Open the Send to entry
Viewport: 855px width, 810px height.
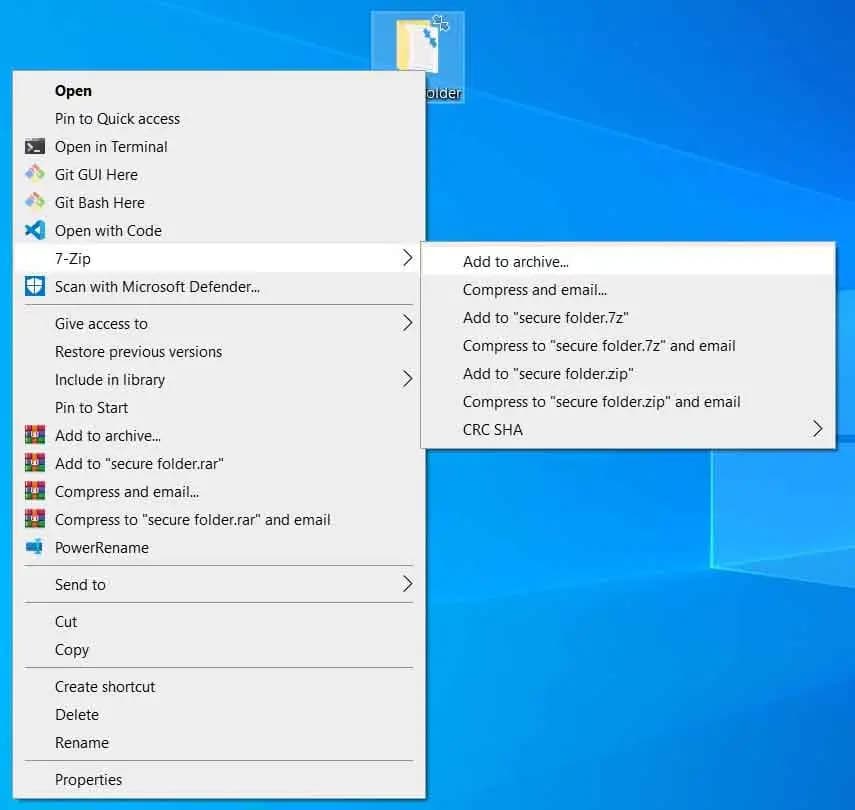[218, 585]
